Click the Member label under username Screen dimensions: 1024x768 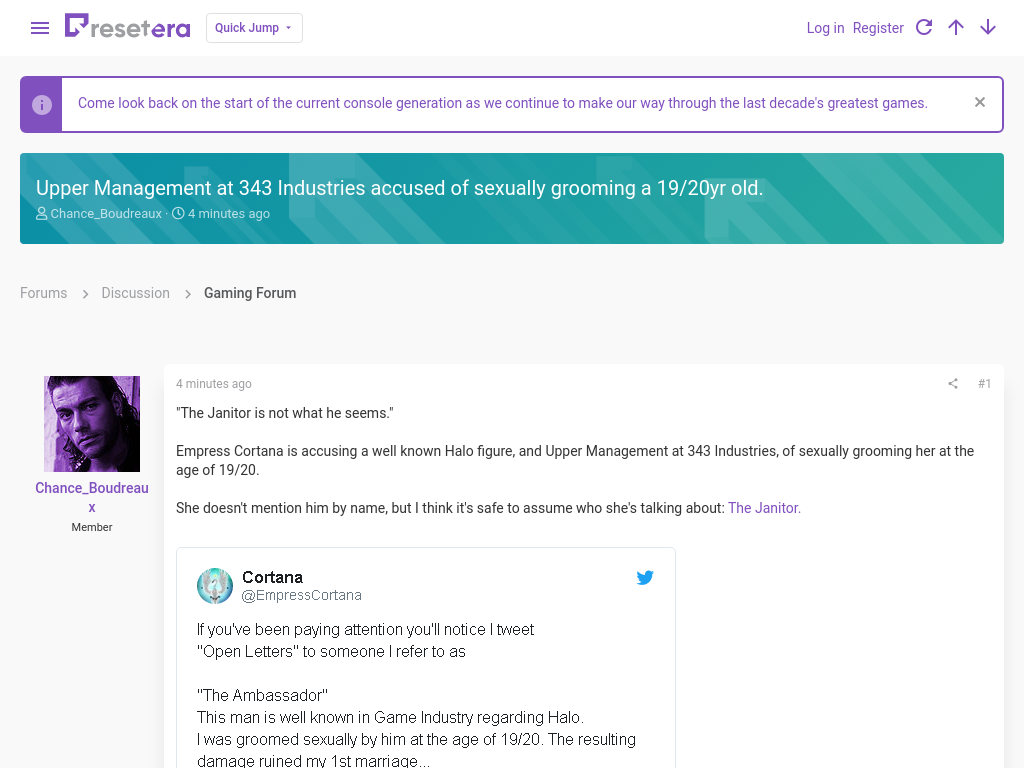92,527
